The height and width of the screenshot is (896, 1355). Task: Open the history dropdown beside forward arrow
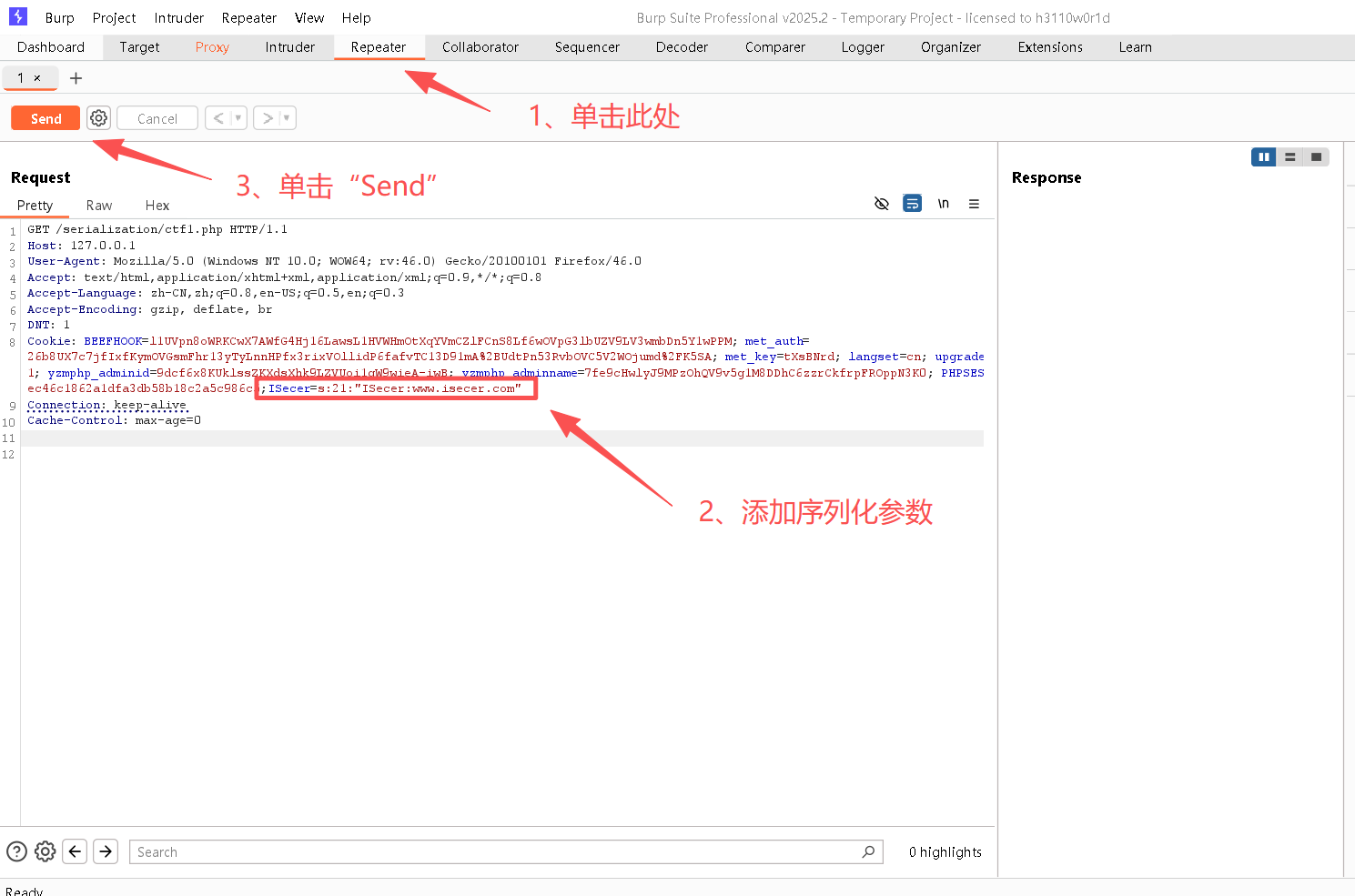[x=287, y=118]
